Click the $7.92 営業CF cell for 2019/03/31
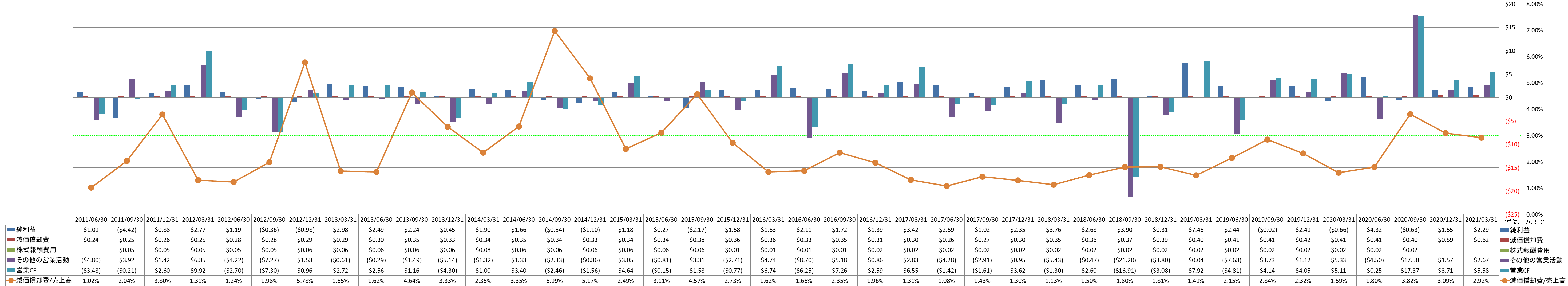Screen dimensions: 1568x286 tap(1196, 270)
